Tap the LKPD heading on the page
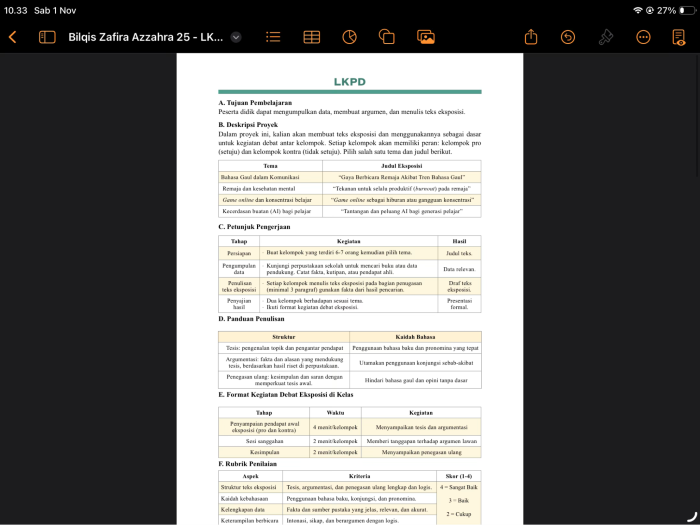The width and height of the screenshot is (700, 525). tap(350, 81)
